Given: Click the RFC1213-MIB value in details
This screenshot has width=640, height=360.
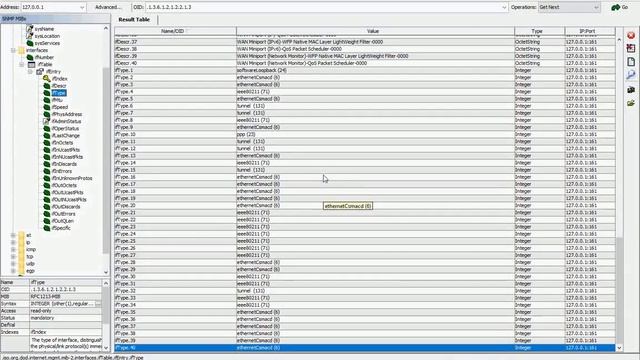Looking at the screenshot, I should 45,296.
